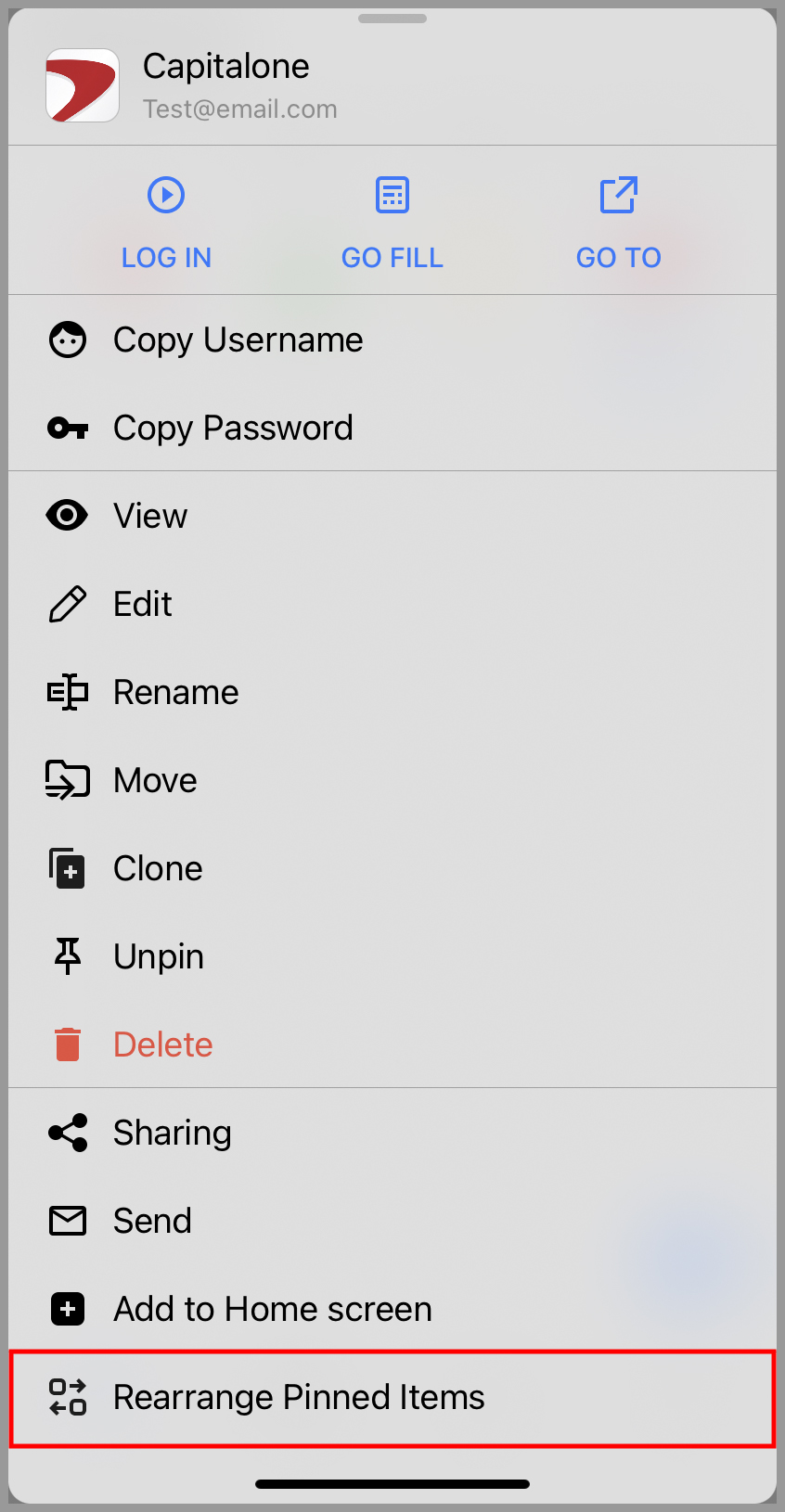
Task: Tap the GO FILL form icon
Action: tap(392, 195)
